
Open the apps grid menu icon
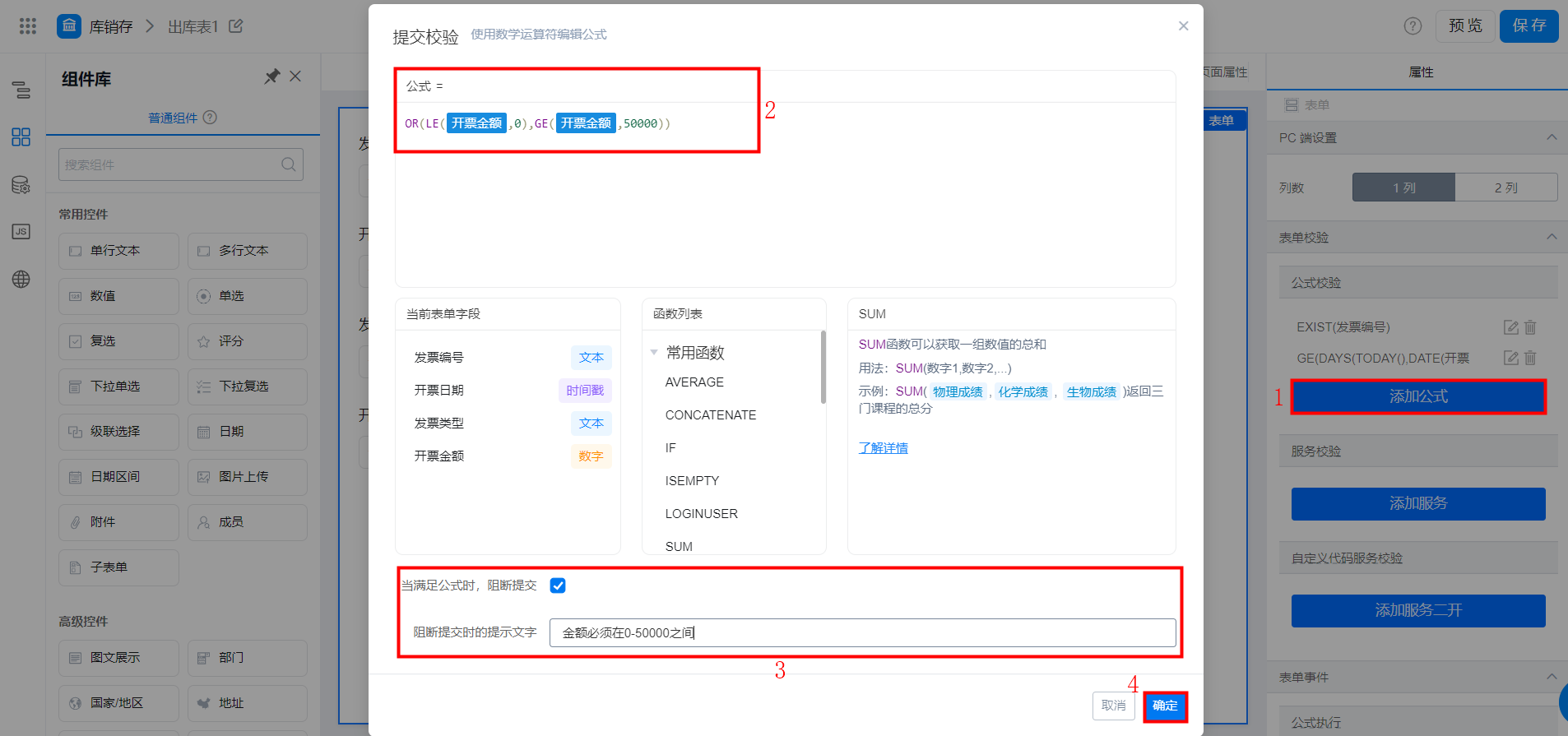pos(28,26)
